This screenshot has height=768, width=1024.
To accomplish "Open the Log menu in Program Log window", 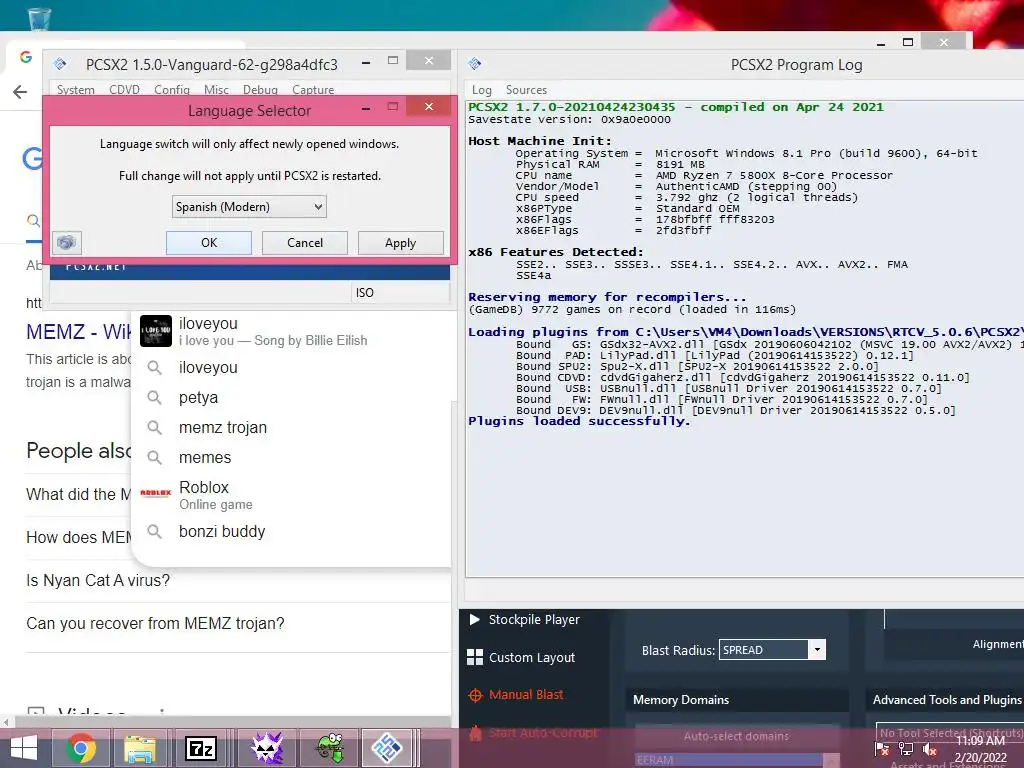I will [481, 89].
